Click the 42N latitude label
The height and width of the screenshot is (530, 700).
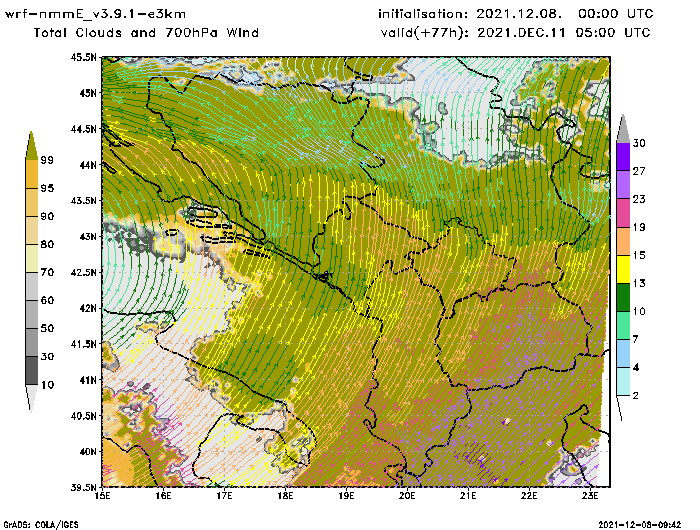(88, 308)
